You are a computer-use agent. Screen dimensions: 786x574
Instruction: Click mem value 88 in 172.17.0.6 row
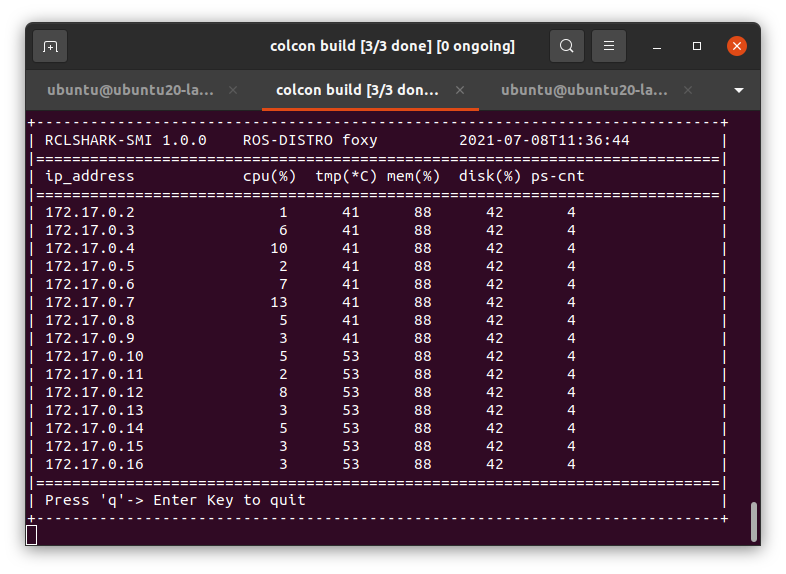423,285
